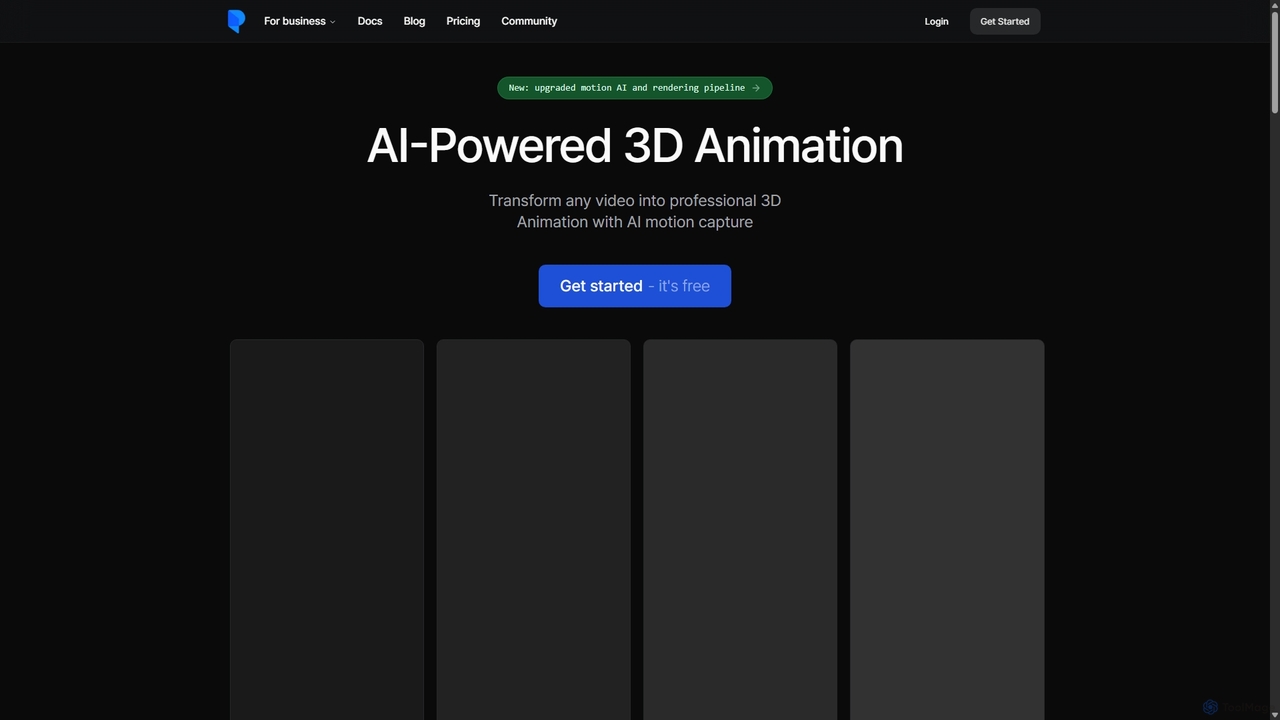Select the first placeholder card on the left

click(x=327, y=530)
